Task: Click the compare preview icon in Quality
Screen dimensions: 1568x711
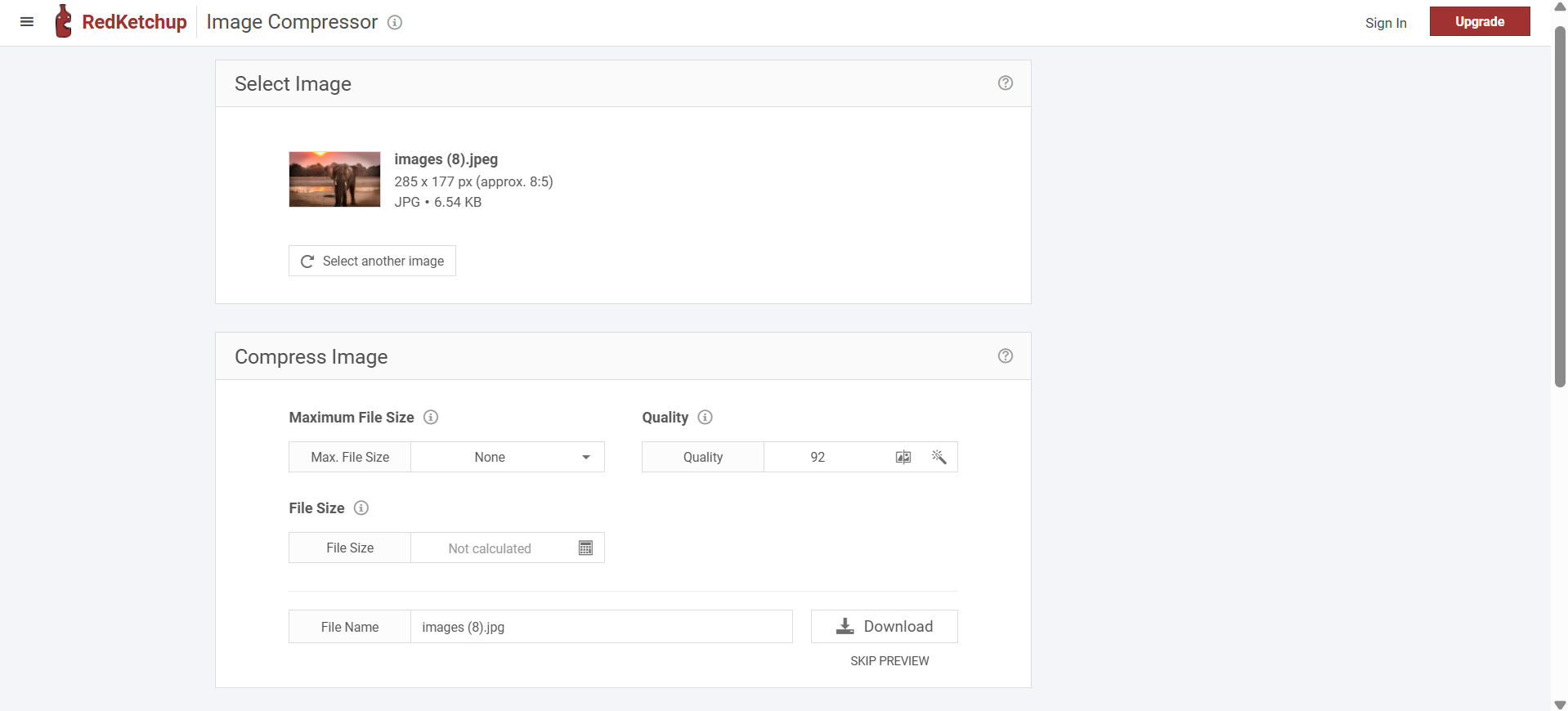Action: (x=903, y=458)
